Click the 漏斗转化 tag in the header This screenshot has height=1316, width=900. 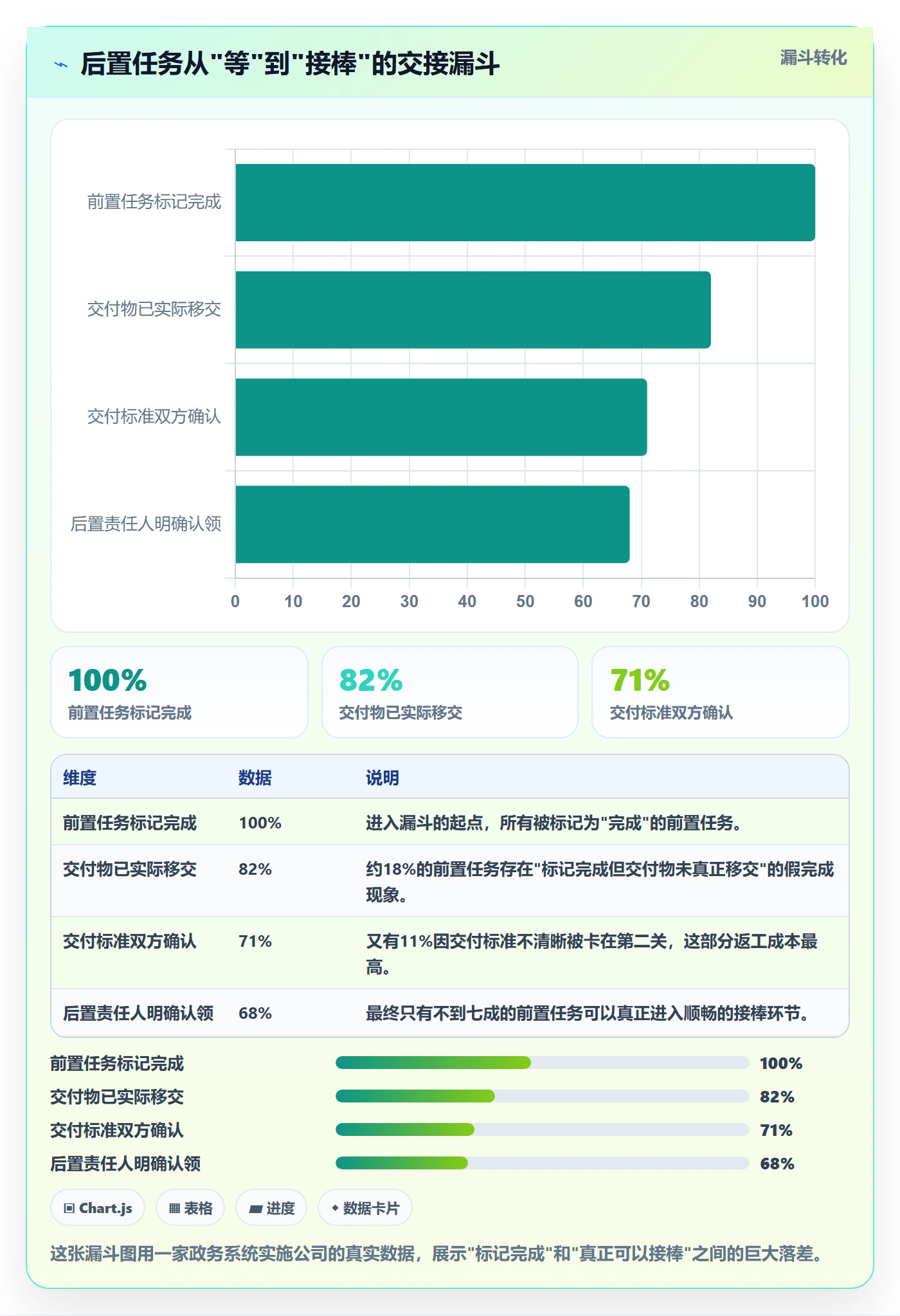pos(813,58)
